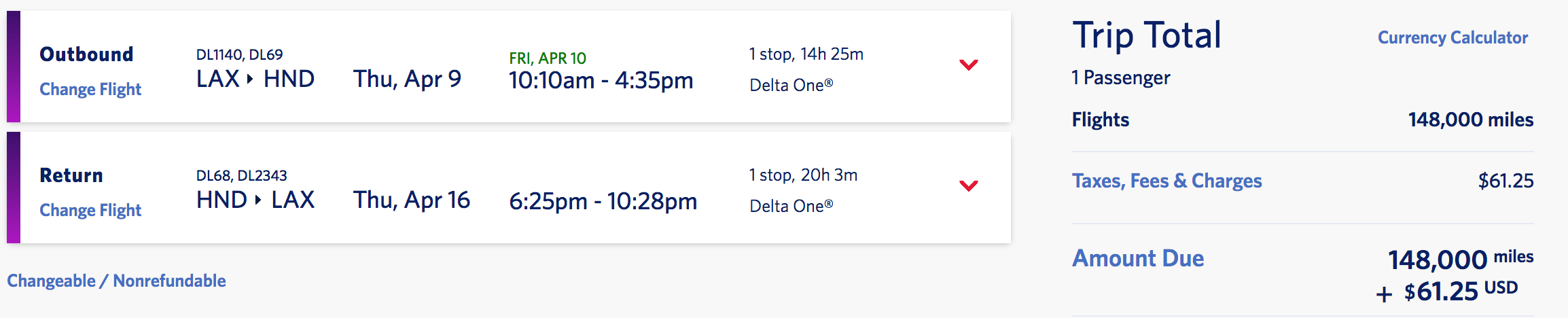The image size is (1568, 318).
Task: Click the arrow between LAX and HND
Action: click(250, 79)
